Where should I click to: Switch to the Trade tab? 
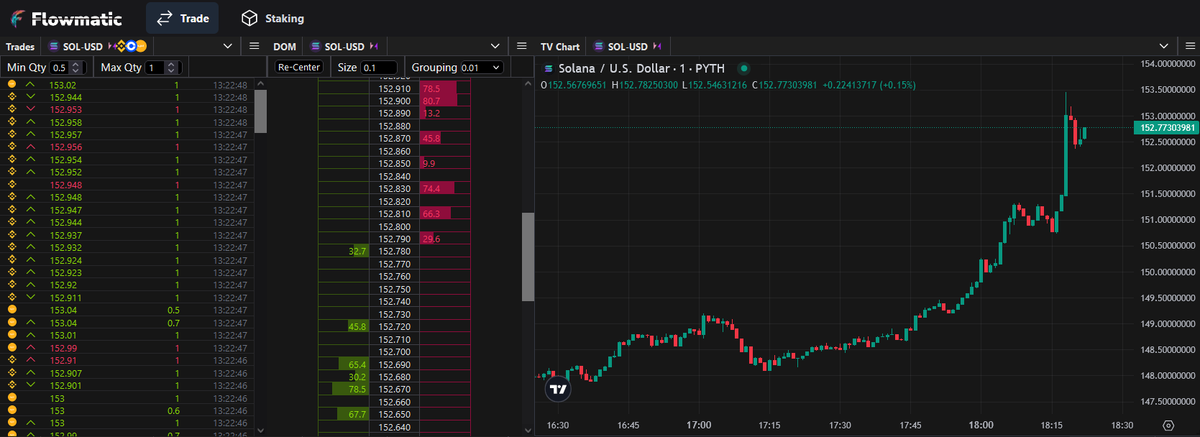pos(182,18)
